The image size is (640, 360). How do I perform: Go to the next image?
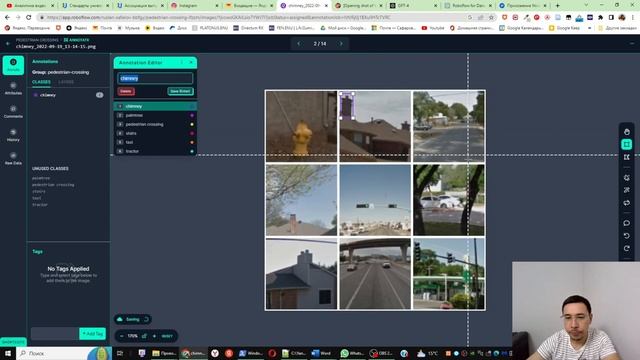[341, 44]
